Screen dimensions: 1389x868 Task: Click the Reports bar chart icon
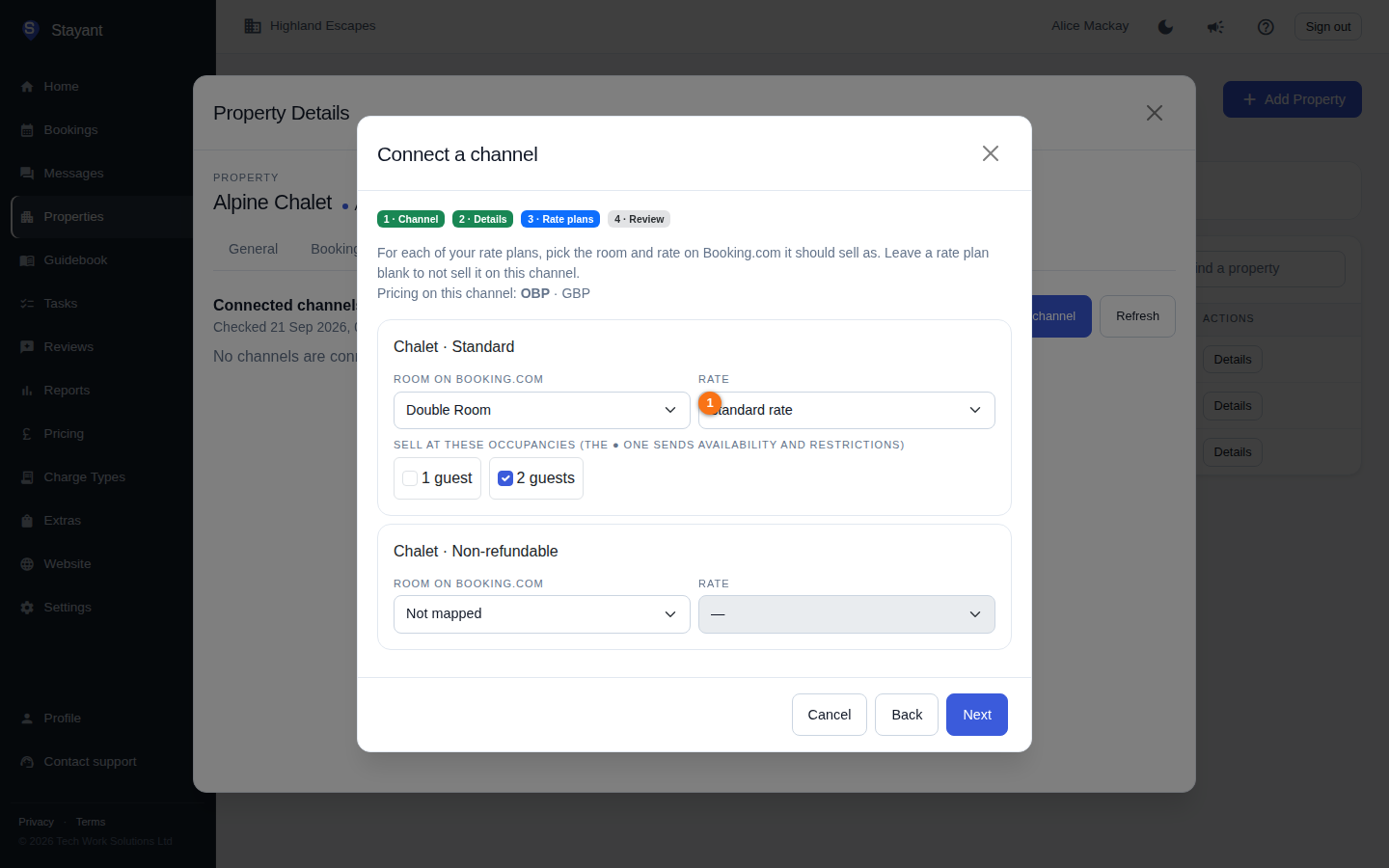27,391
